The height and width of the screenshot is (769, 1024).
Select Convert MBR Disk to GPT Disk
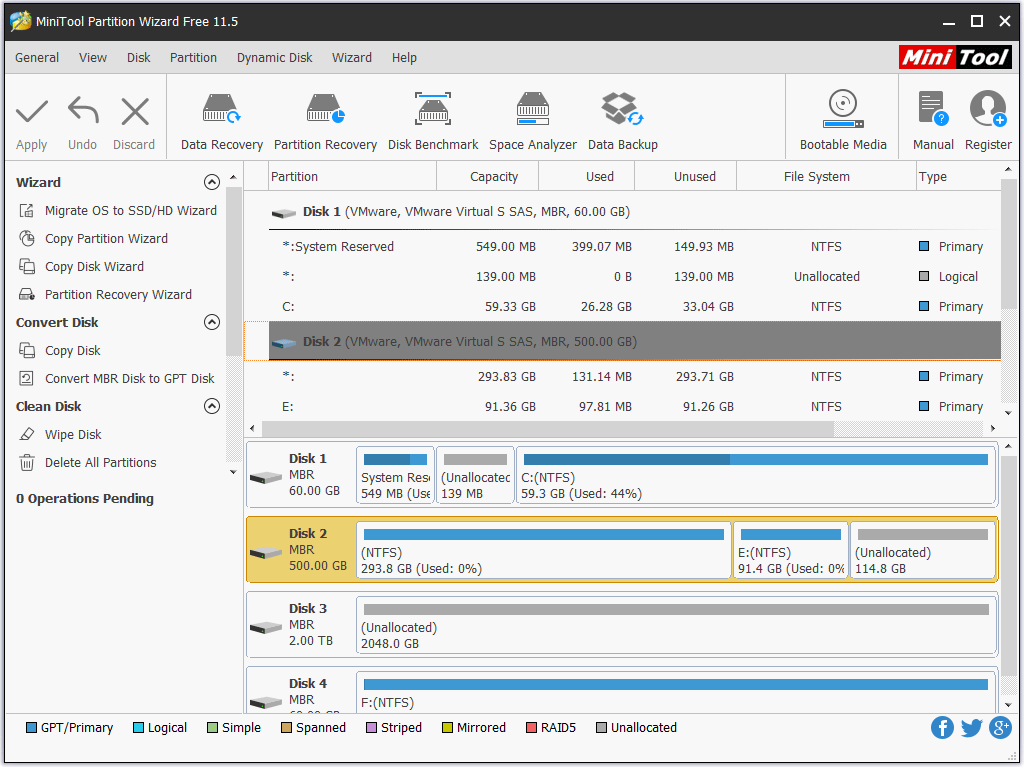129,379
